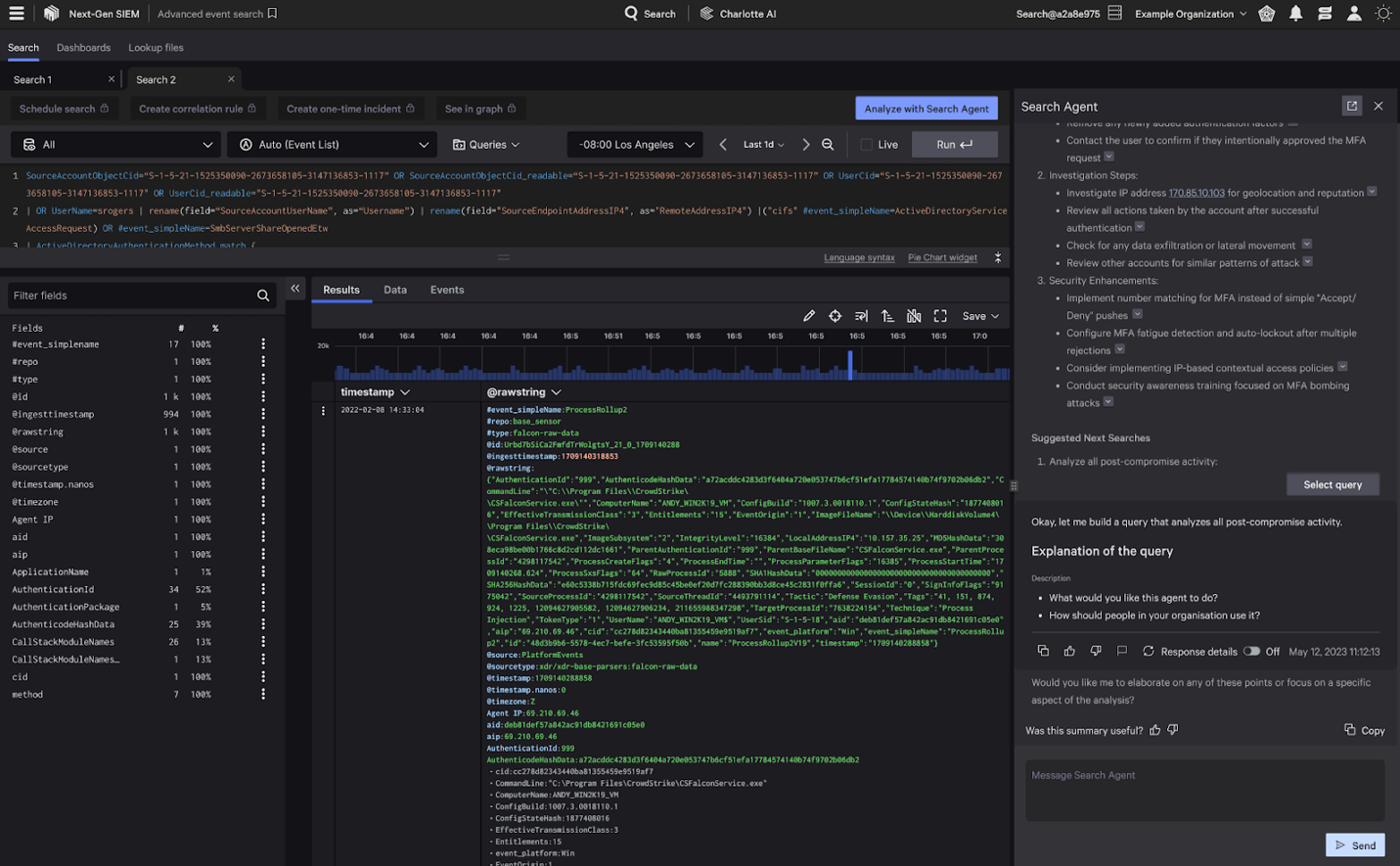Switch to the Dashboards tab

coord(83,47)
